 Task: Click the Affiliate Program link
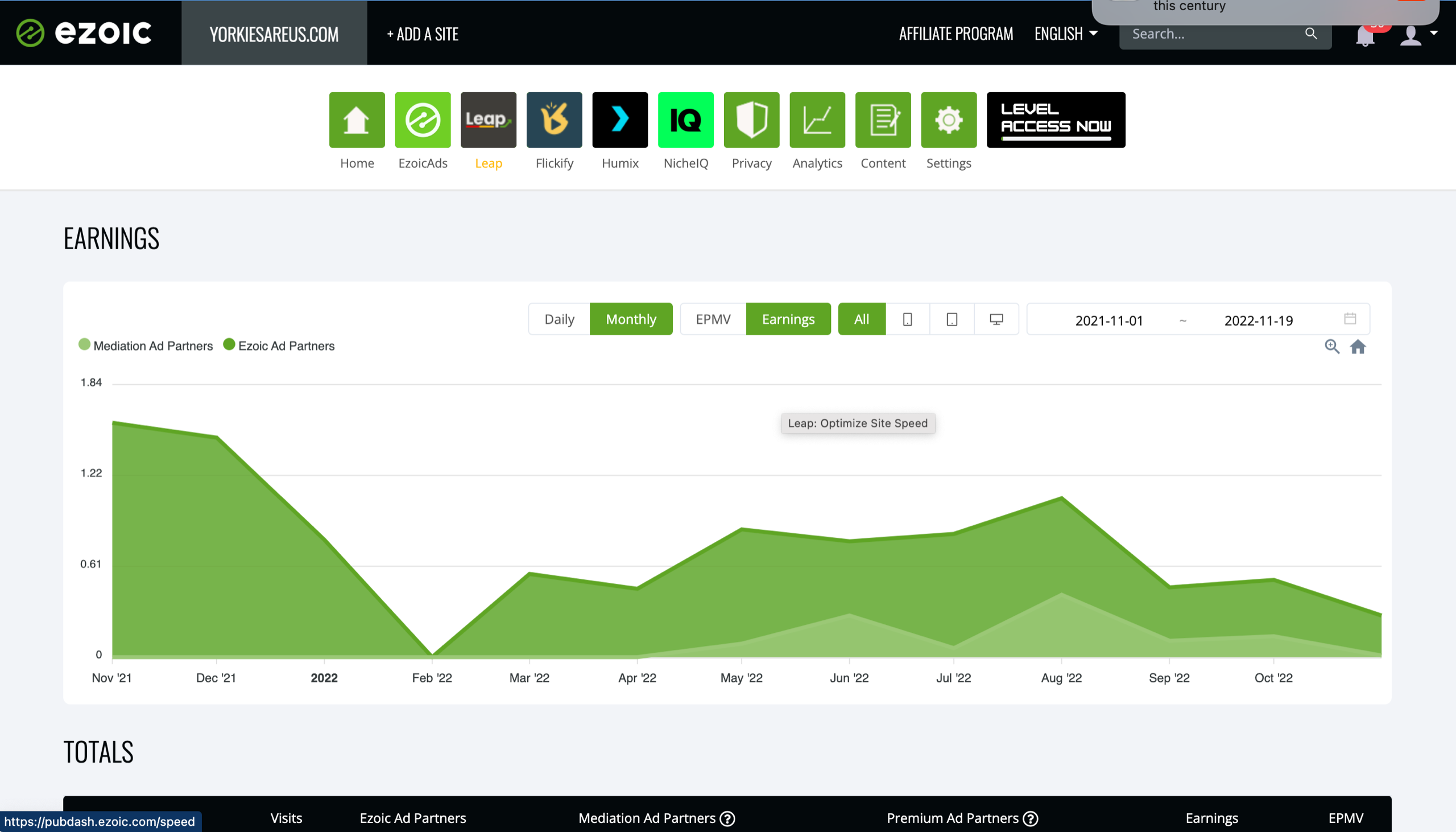(x=956, y=34)
